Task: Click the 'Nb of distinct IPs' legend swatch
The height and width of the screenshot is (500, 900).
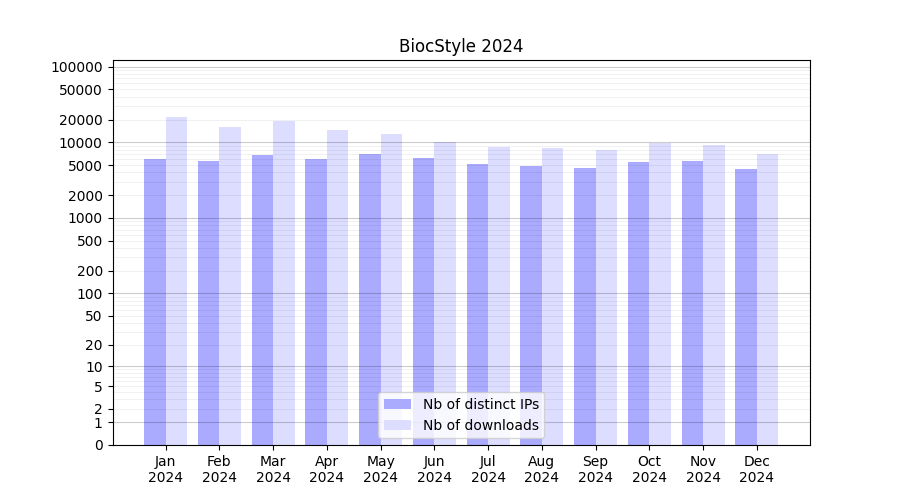Action: tap(398, 404)
